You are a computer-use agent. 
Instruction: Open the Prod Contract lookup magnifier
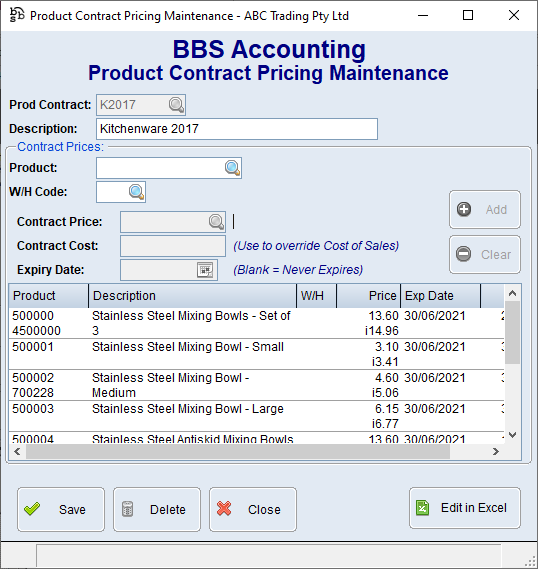coord(176,105)
